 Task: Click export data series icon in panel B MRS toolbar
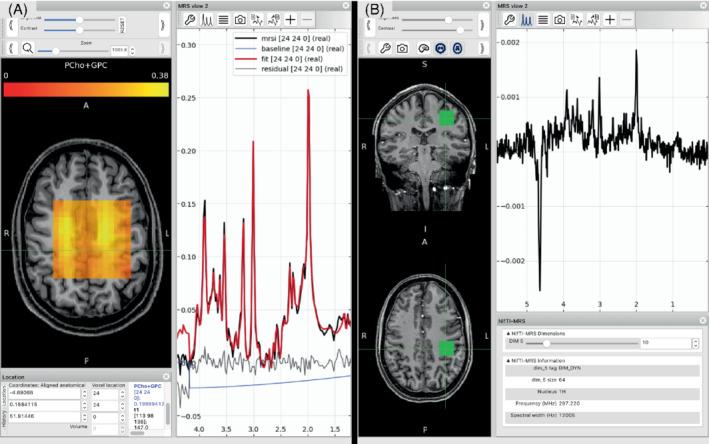593,20
